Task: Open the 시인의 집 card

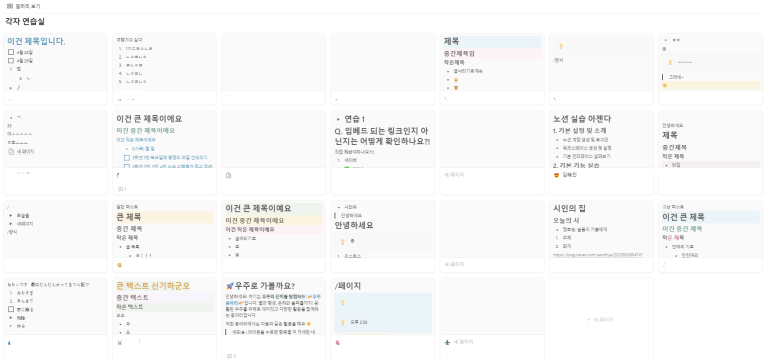Action: click(601, 236)
